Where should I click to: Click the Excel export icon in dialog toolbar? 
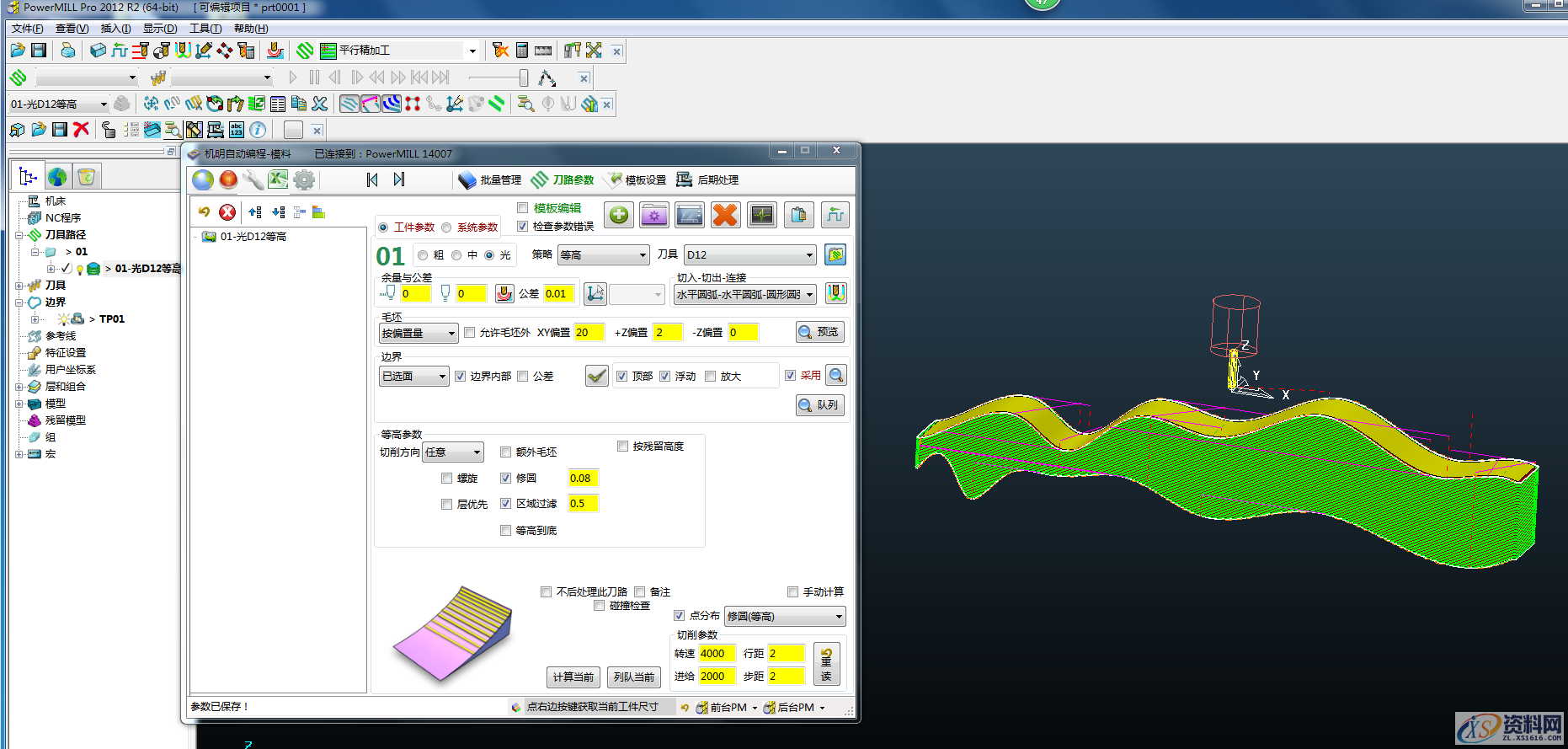pos(278,179)
